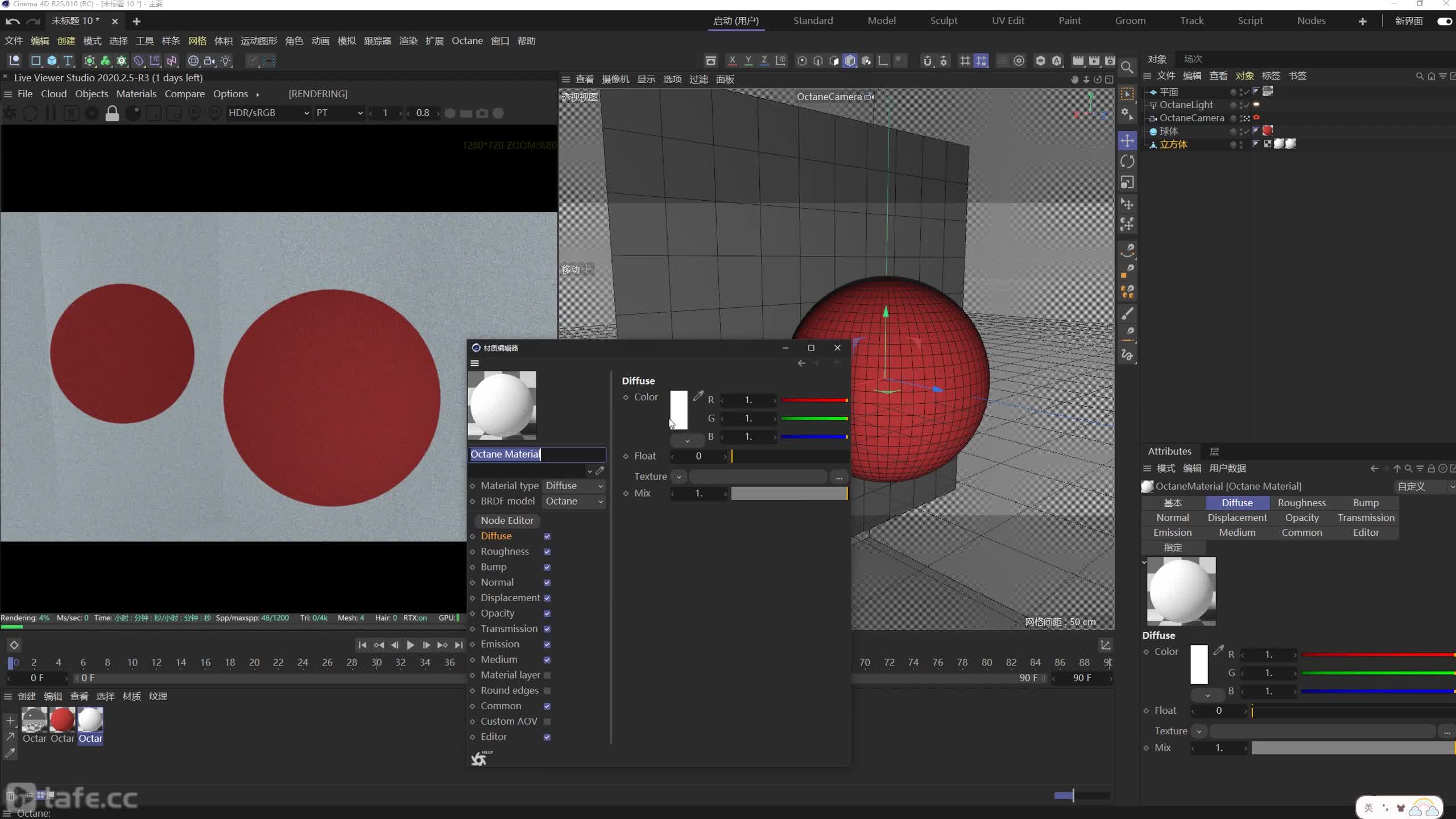The width and height of the screenshot is (1456, 819).
Task: Toggle Roughness checkbox in material editor
Action: [547, 551]
